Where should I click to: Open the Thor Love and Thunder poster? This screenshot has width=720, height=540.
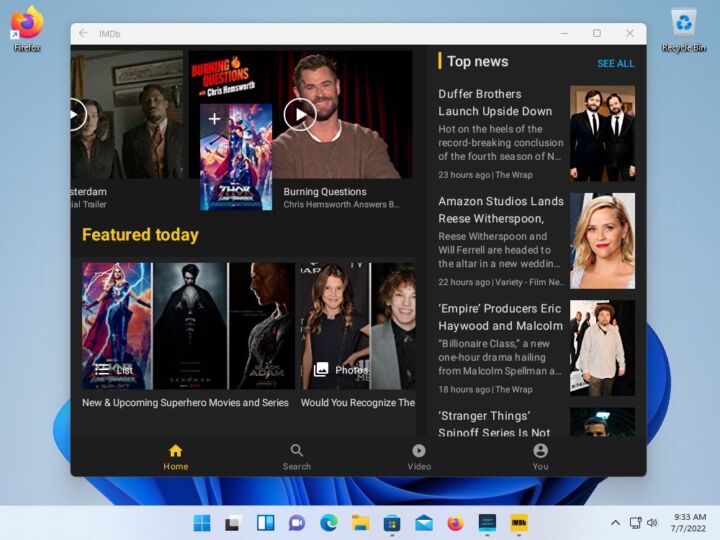coord(236,157)
